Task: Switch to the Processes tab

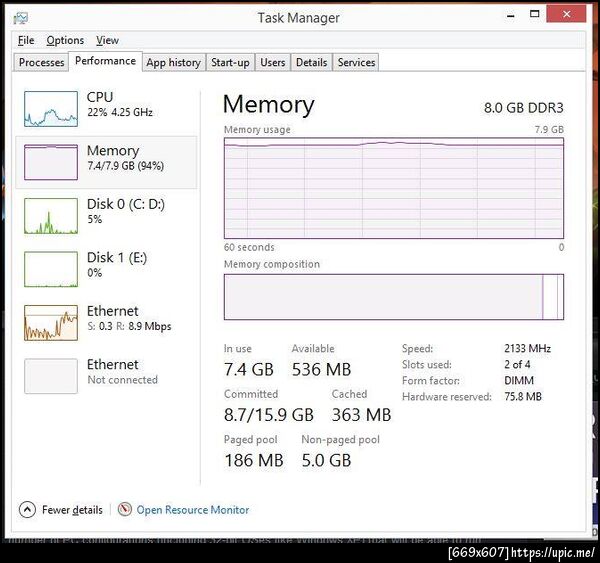Action: pyautogui.click(x=42, y=62)
